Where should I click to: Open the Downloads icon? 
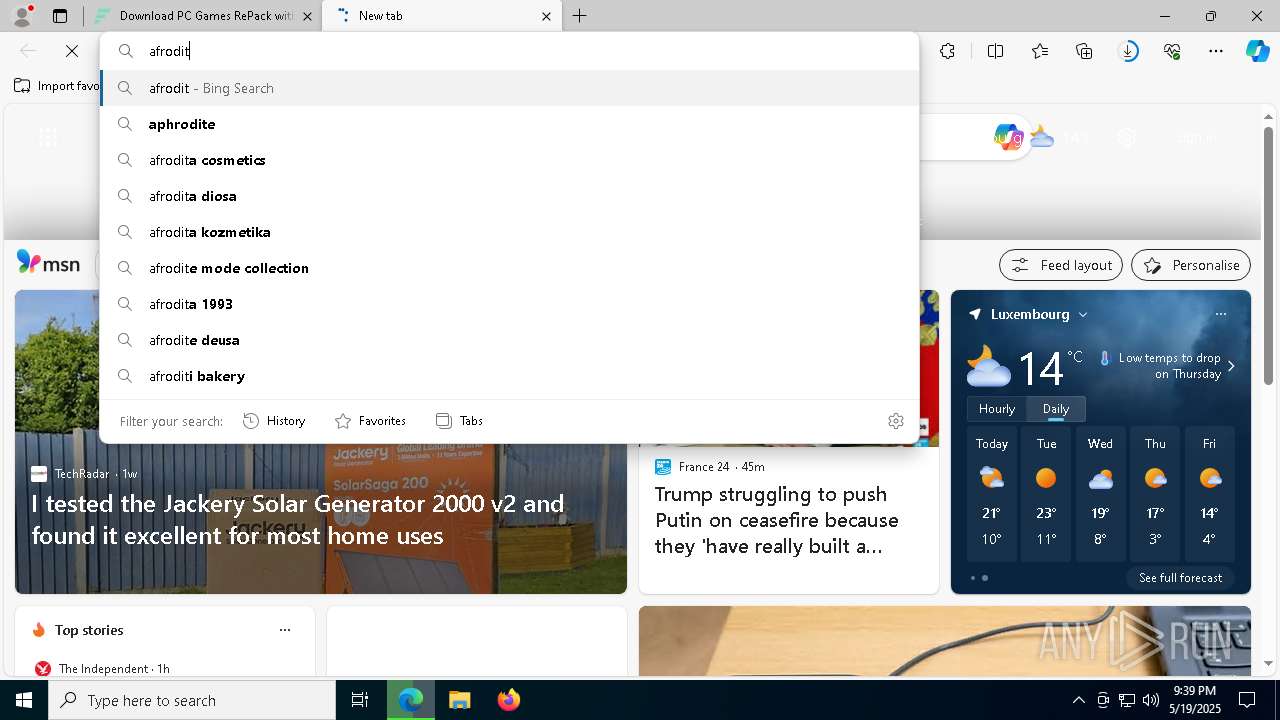coord(1128,51)
